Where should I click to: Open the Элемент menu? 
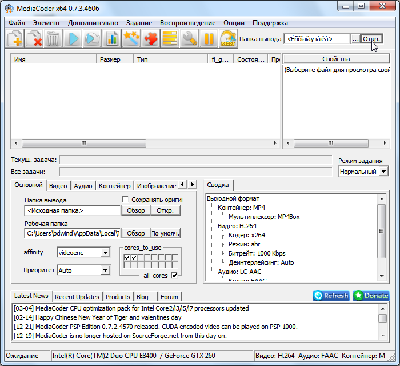coord(46,23)
